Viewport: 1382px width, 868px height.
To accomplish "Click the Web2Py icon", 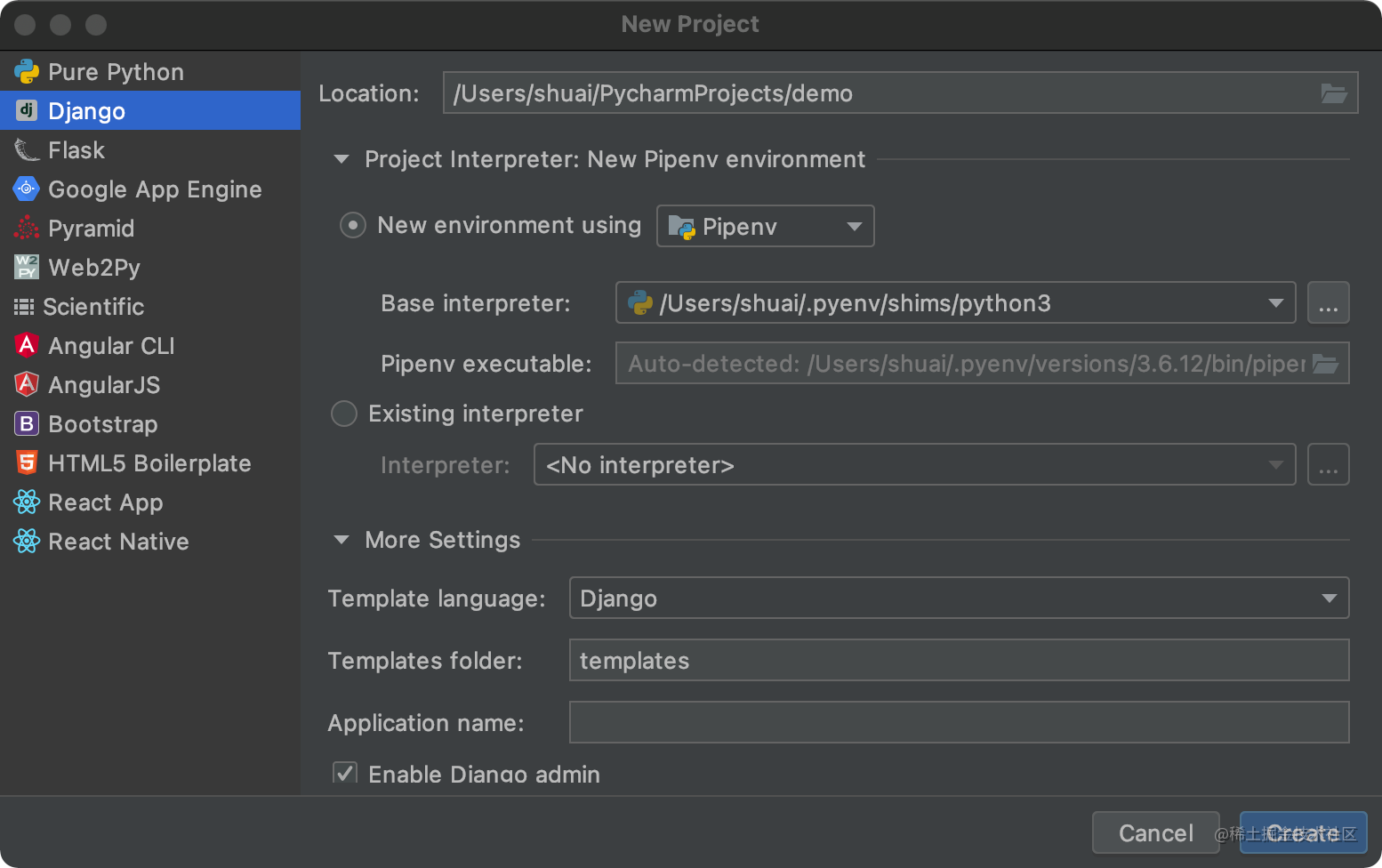I will (27, 267).
